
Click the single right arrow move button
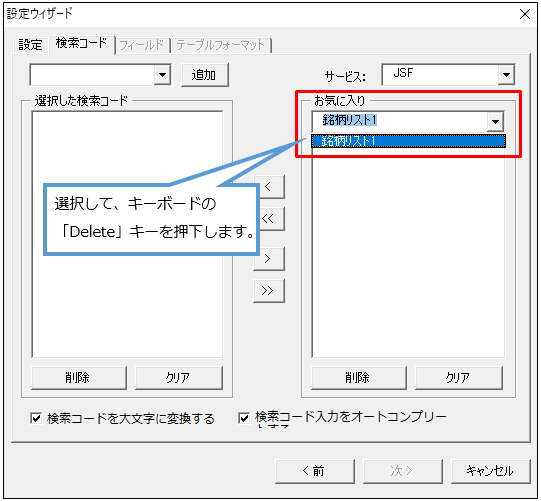coord(269,258)
